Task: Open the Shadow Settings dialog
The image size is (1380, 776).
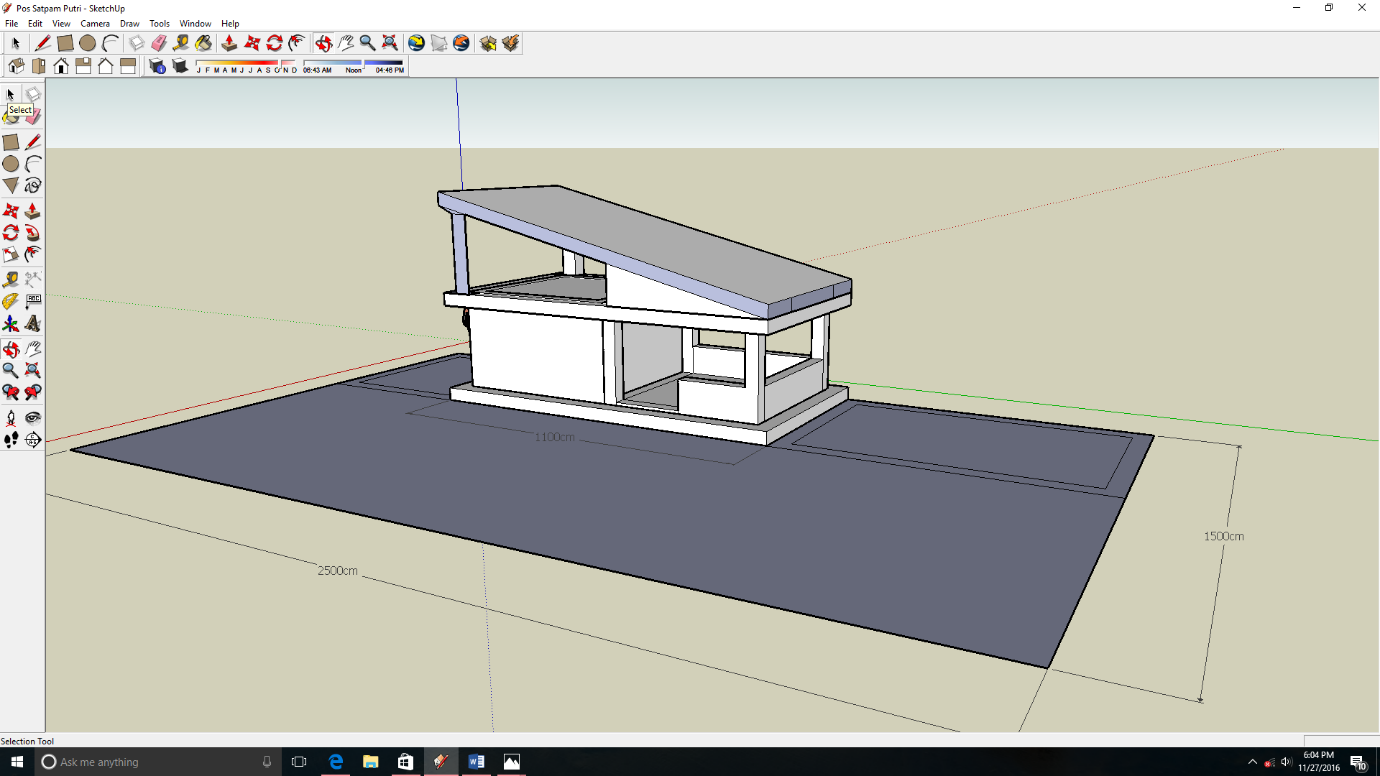Action: click(x=157, y=67)
